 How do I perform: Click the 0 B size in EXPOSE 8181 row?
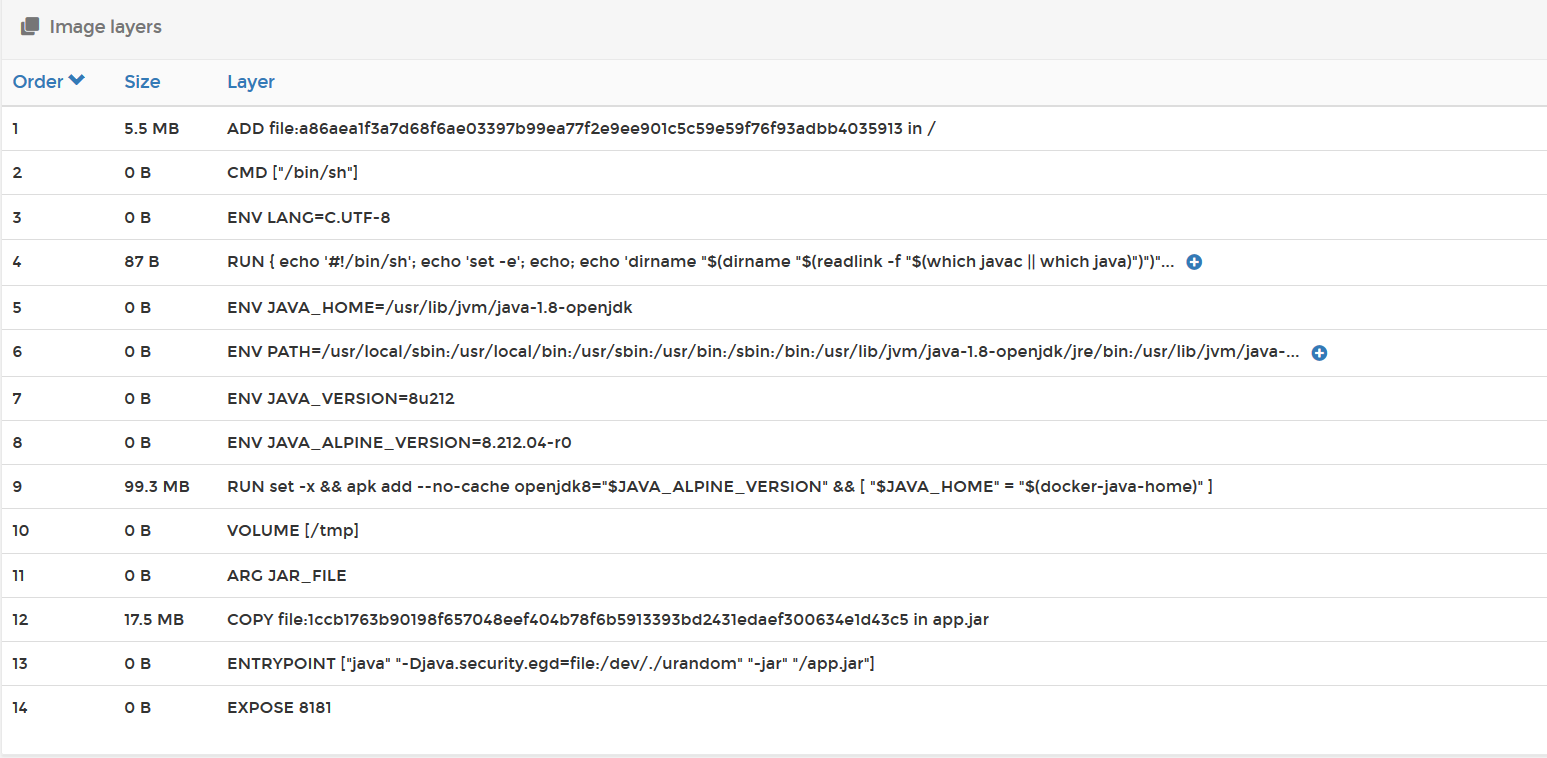(x=138, y=707)
